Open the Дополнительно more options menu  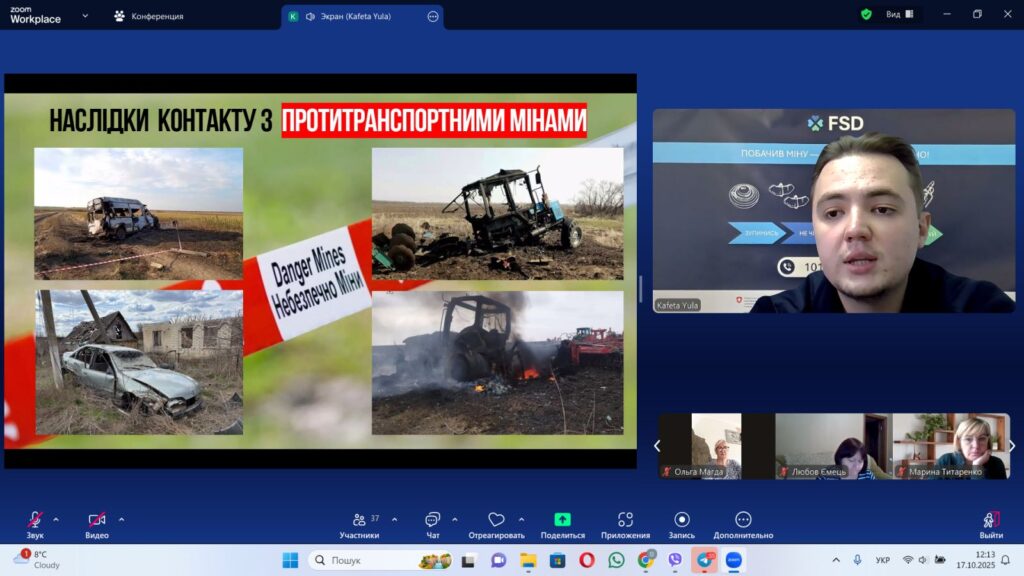[743, 522]
